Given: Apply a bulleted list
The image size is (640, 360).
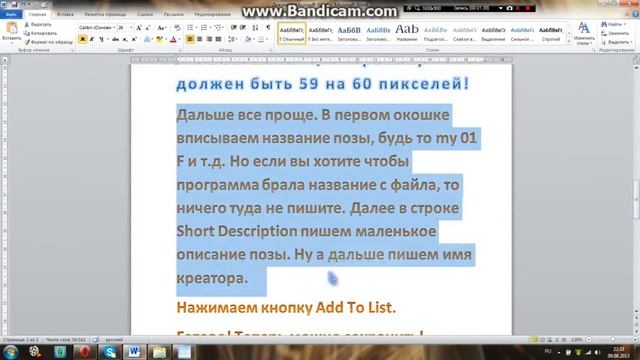Looking at the screenshot, I should coord(191,28).
